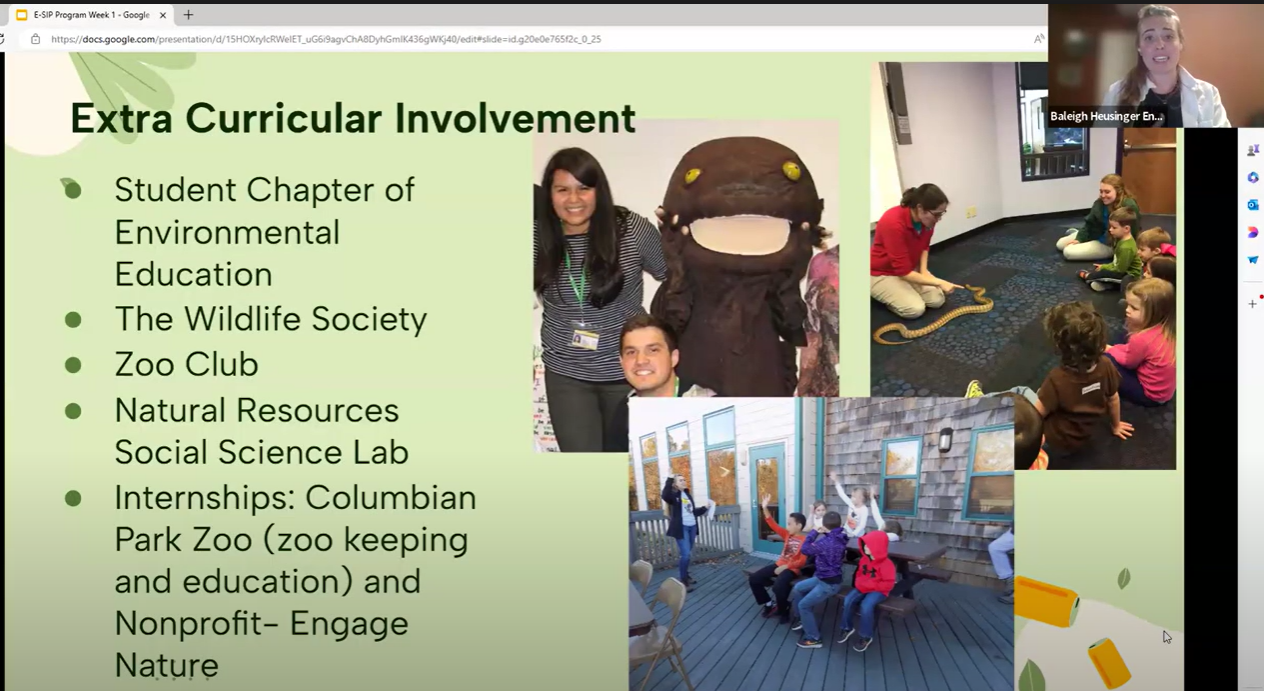
Task: Click the Baleigh Heusinger name label
Action: pos(1106,117)
